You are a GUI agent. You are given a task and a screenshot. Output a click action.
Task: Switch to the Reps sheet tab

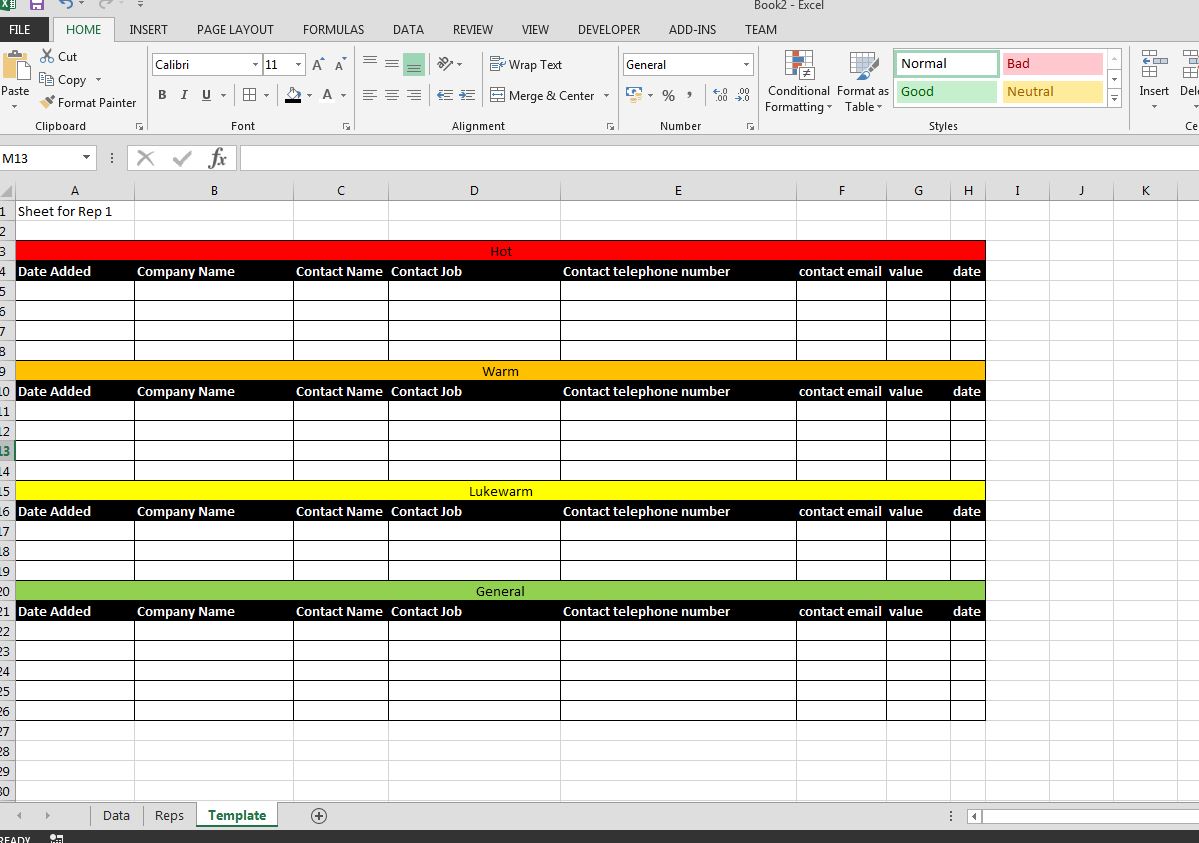169,815
